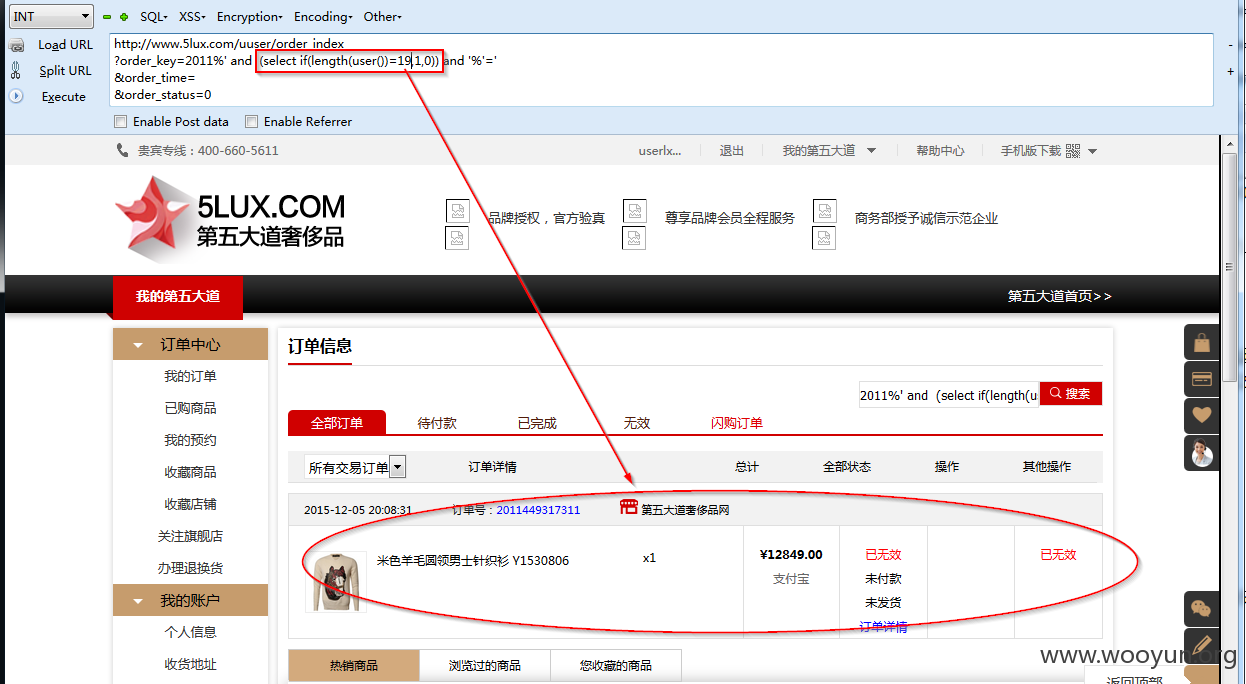Expand the 手机版下载 dropdown arrow
Image resolution: width=1246 pixels, height=684 pixels.
(1092, 152)
